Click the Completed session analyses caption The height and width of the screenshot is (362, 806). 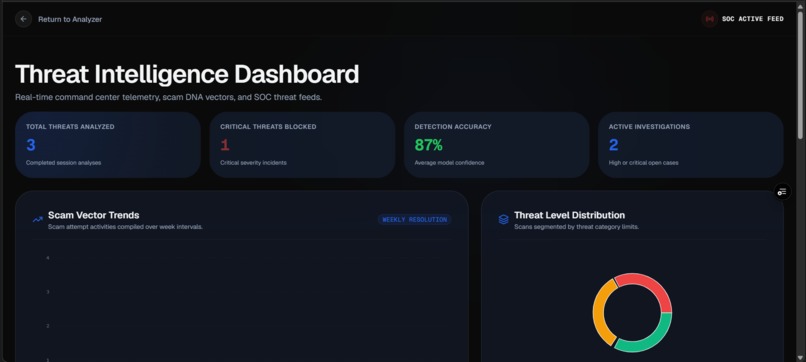[x=63, y=163]
